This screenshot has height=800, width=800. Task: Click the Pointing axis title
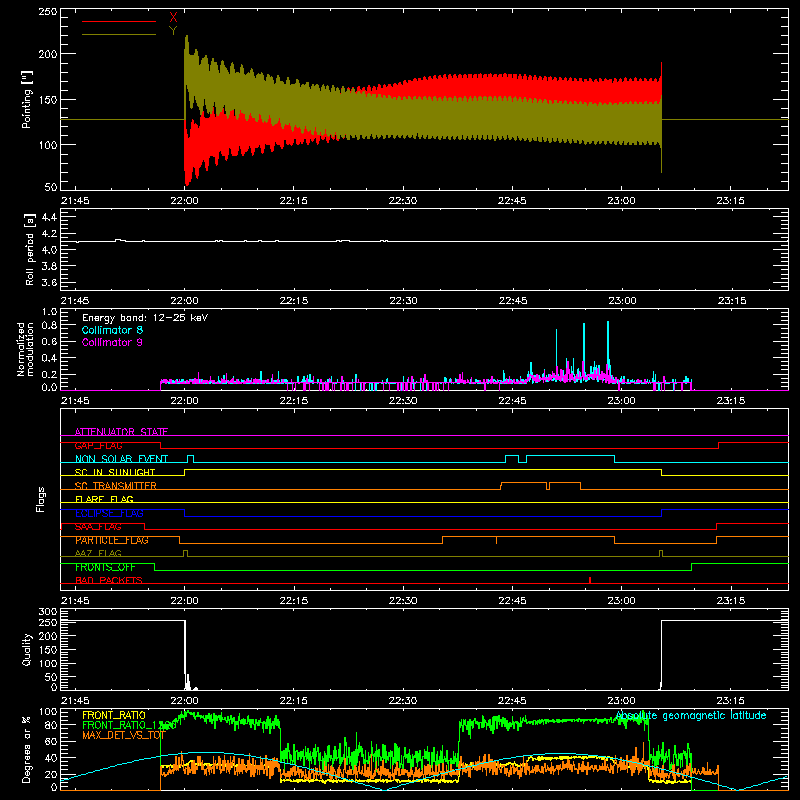pyautogui.click(x=27, y=99)
